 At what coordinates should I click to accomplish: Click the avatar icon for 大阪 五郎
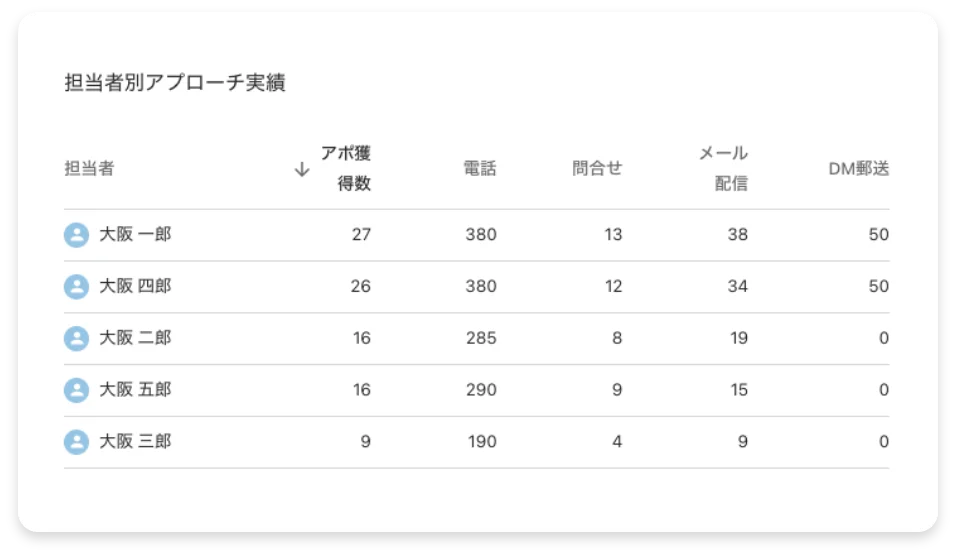(76, 390)
